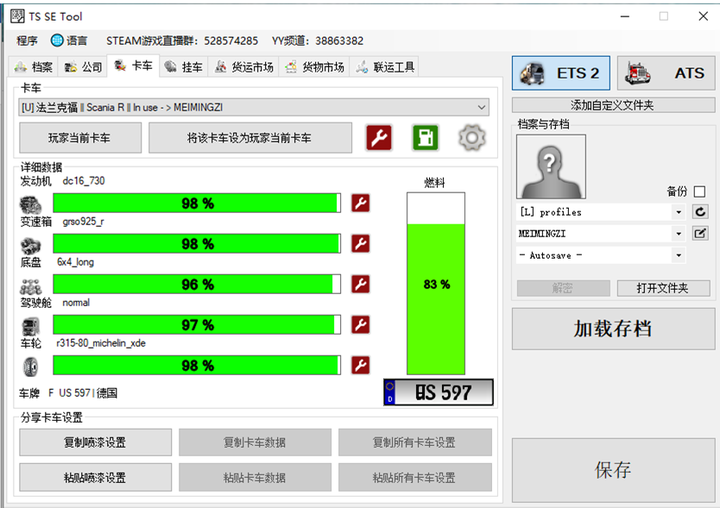Click the YY频道 38863382 text
720x508 pixels.
tap(317, 41)
